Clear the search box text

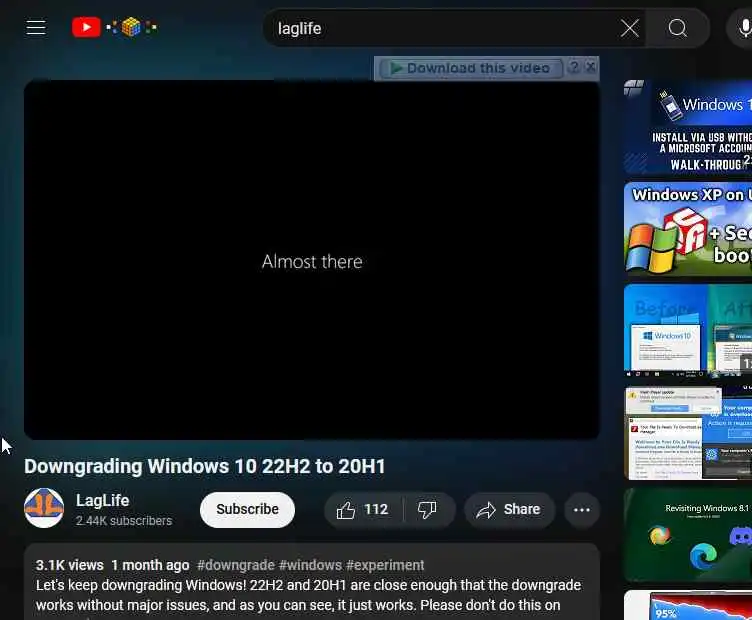(630, 28)
